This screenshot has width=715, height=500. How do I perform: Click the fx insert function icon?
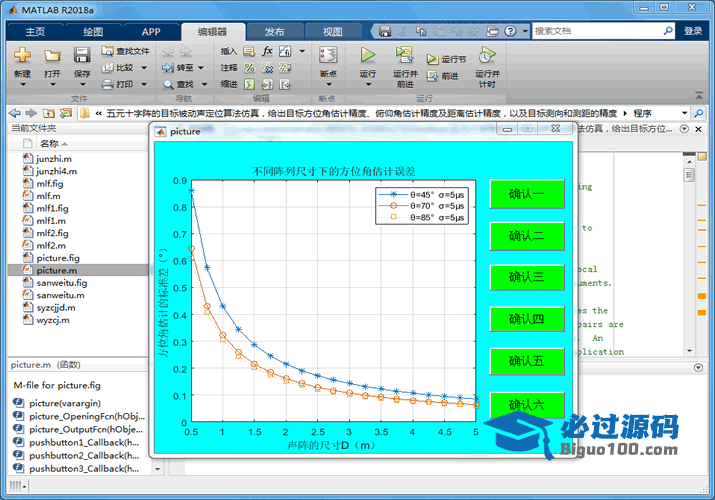pyautogui.click(x=267, y=50)
